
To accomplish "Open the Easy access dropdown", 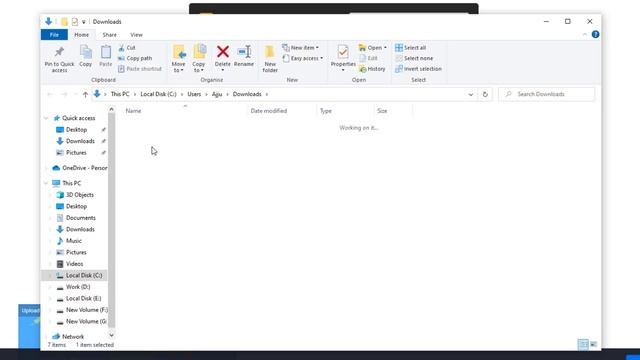I will (x=303, y=58).
